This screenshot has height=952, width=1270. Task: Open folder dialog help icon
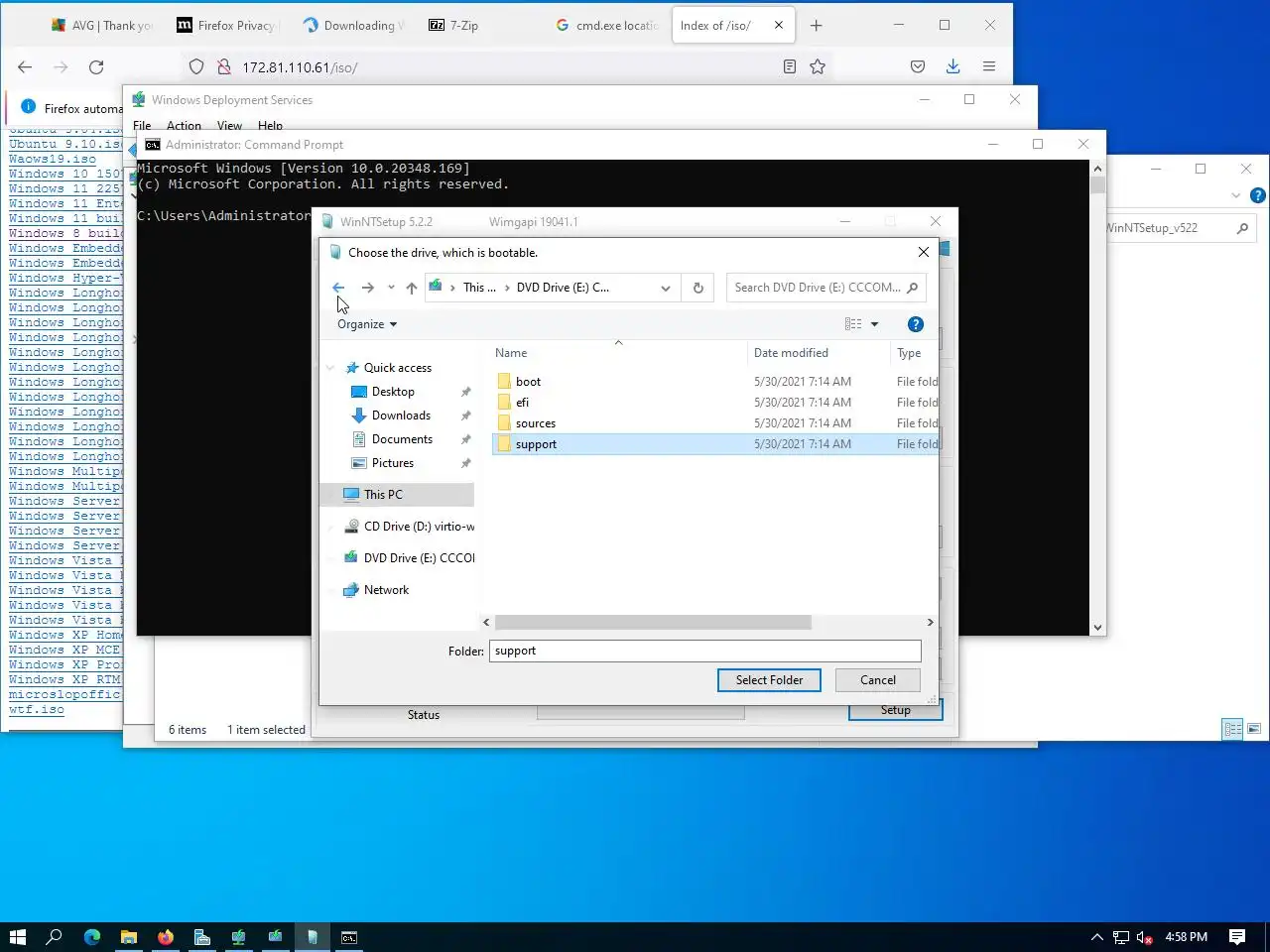(x=916, y=324)
